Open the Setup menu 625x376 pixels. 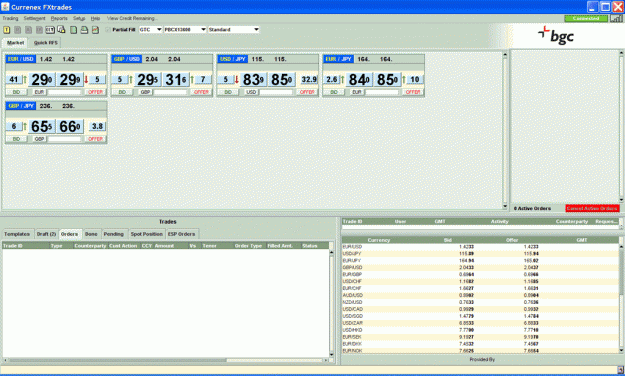[x=79, y=18]
